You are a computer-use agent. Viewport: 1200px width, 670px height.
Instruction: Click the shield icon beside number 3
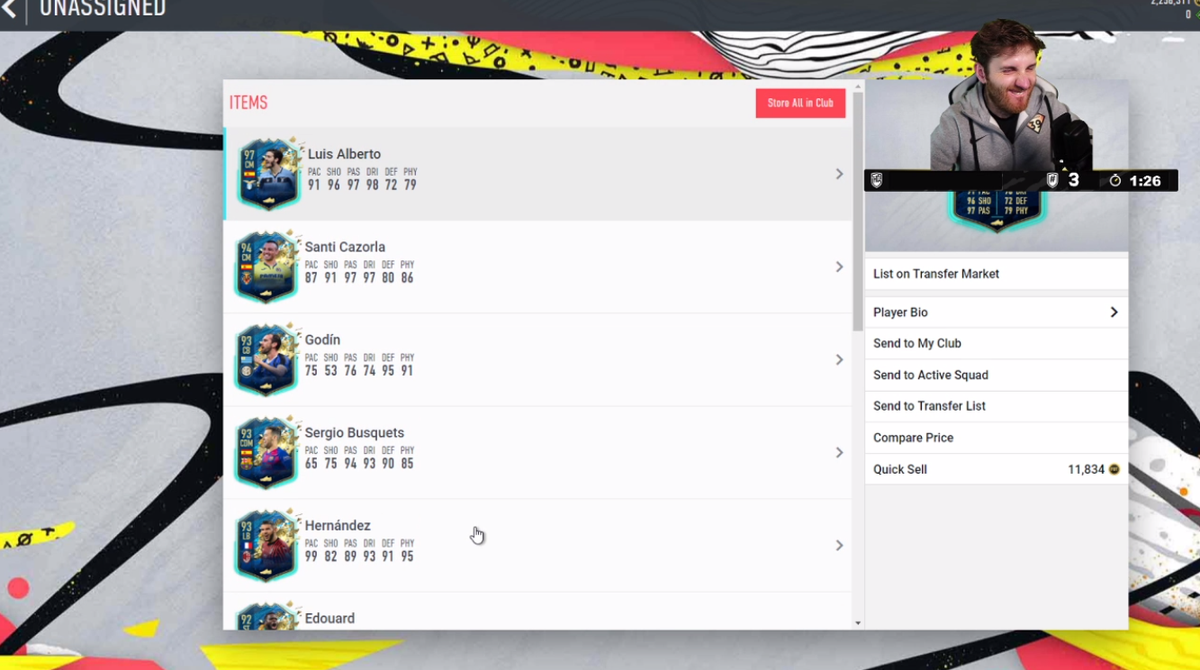point(1052,180)
